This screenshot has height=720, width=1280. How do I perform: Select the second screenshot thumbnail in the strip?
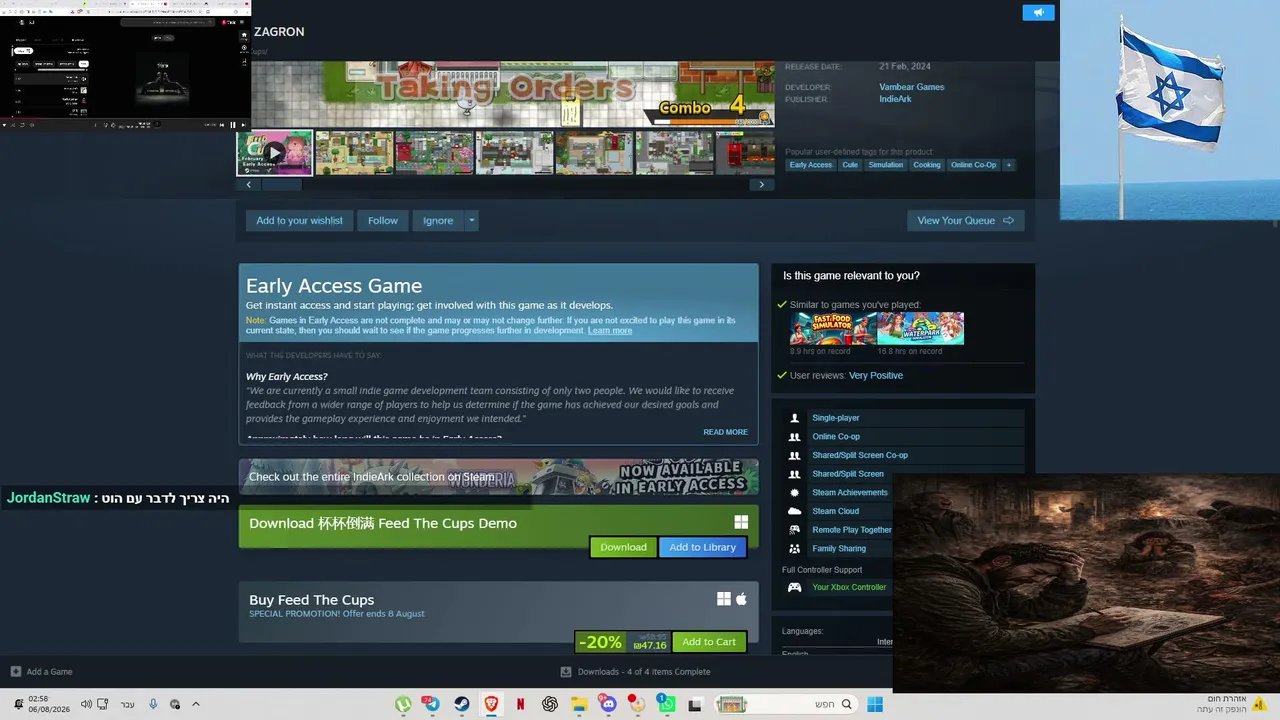pyautogui.click(x=354, y=153)
